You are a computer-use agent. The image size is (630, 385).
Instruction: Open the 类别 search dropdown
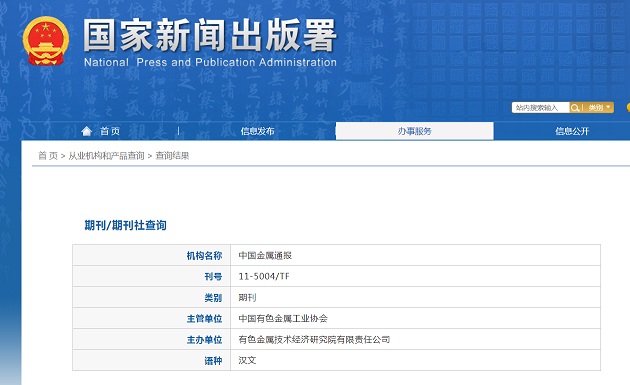point(599,108)
